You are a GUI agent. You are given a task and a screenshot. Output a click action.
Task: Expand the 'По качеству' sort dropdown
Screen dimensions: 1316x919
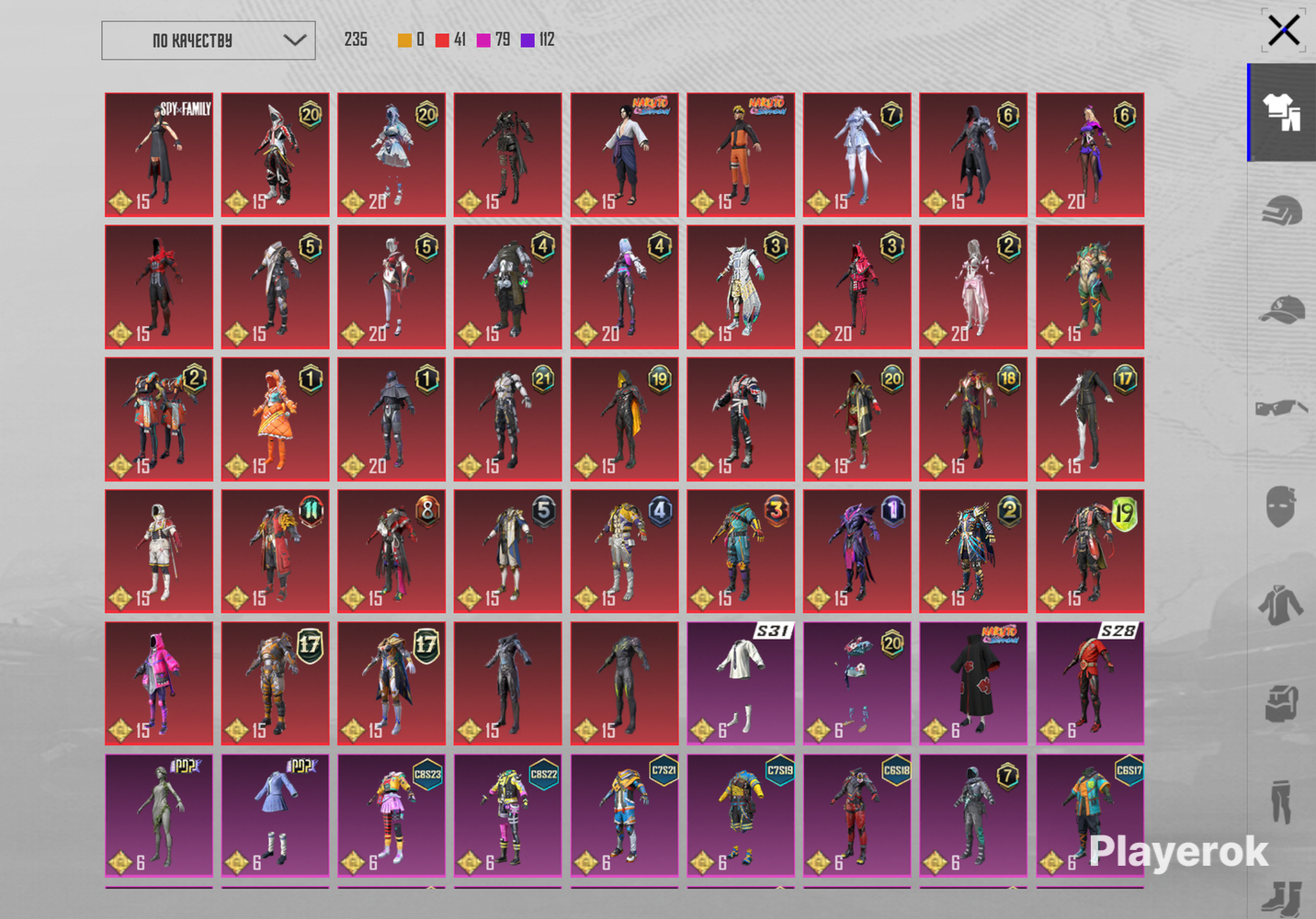click(209, 40)
